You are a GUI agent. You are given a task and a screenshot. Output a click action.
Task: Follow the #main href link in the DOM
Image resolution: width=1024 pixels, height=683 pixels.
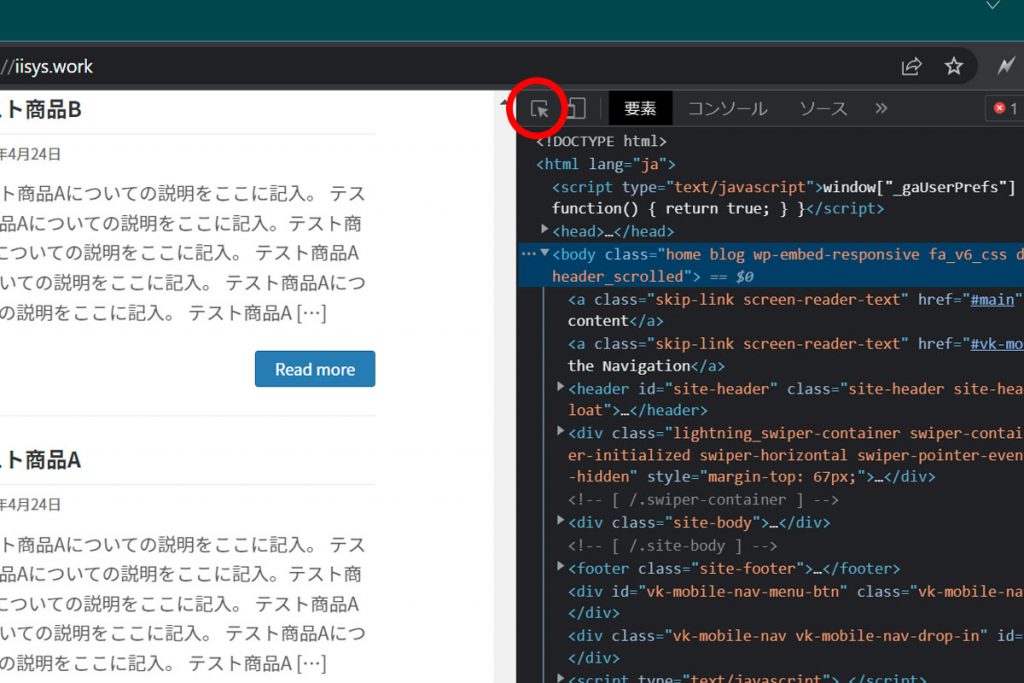tap(992, 300)
